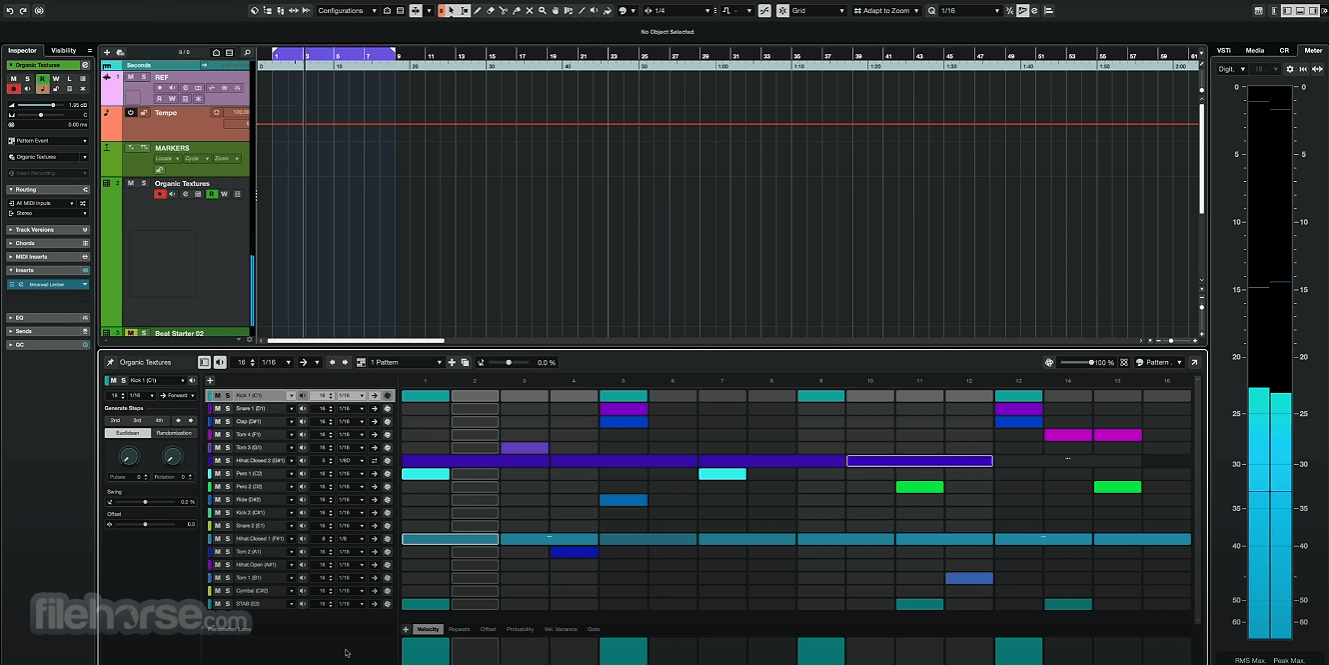Activate Tempo track power toggle

pos(131,113)
